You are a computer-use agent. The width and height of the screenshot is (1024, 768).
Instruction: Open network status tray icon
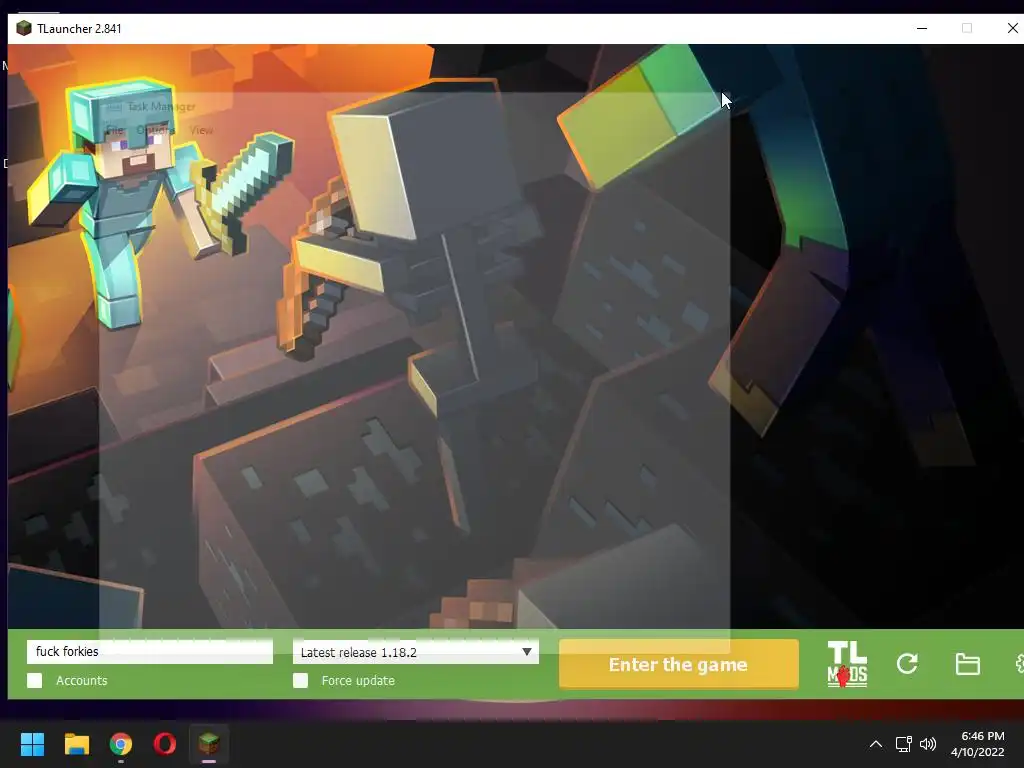coord(903,744)
